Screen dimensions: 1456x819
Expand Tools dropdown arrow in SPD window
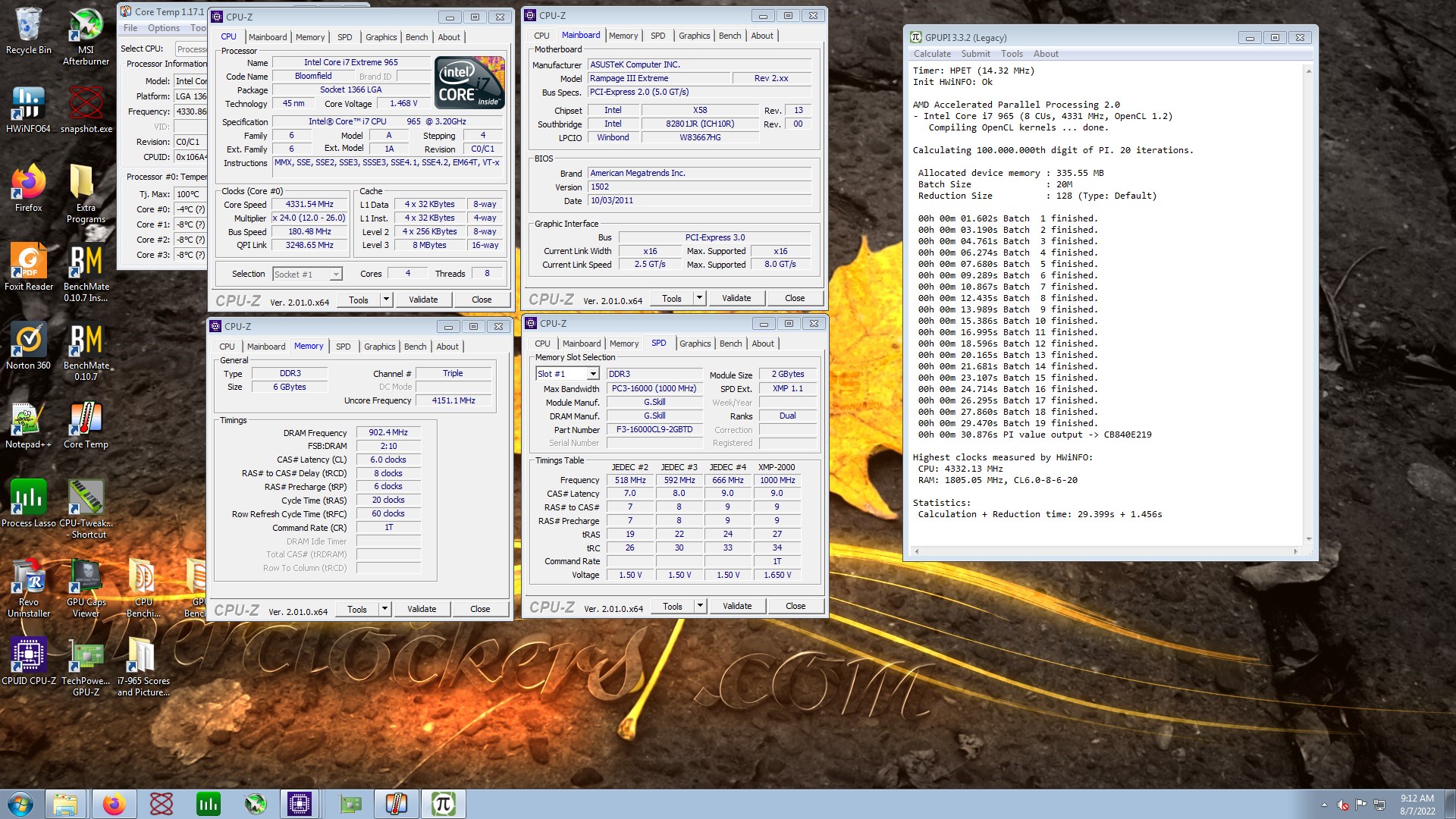[700, 606]
